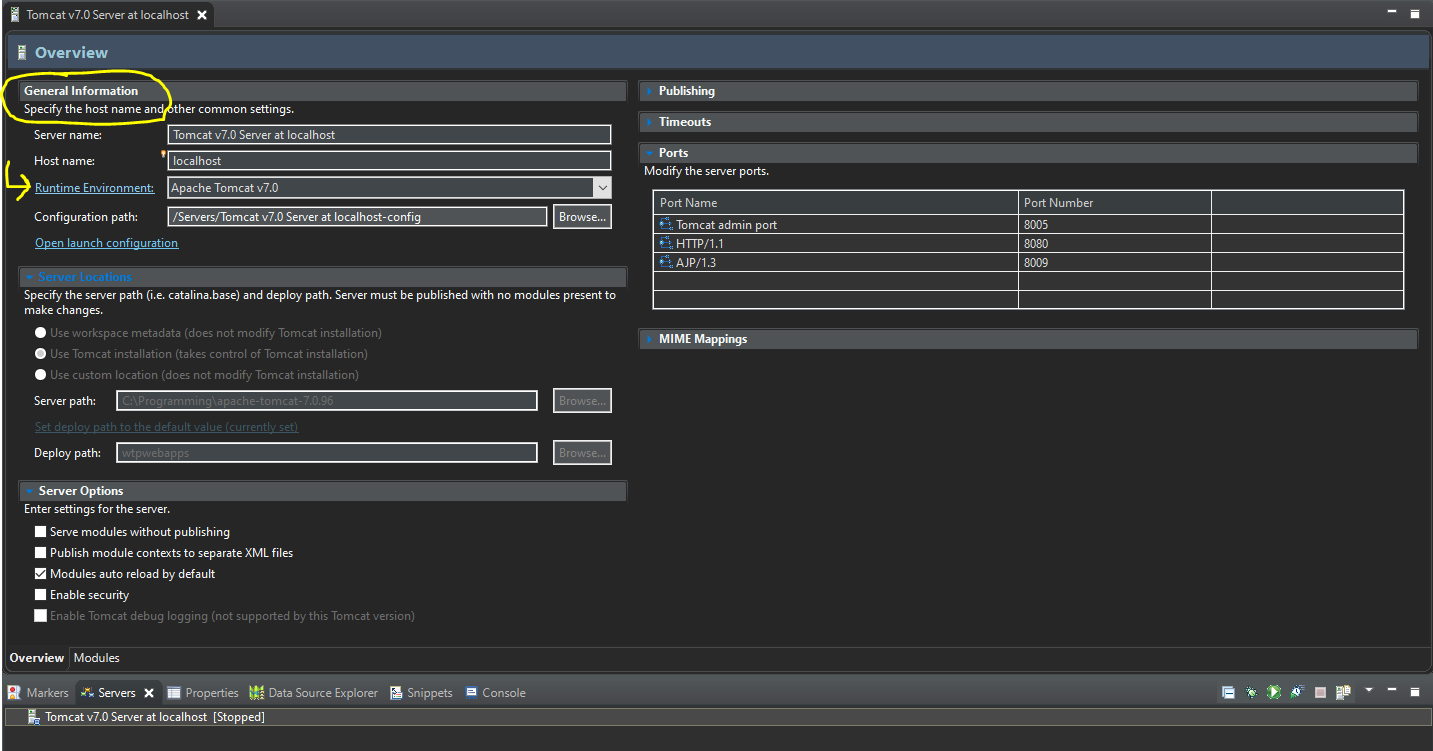Select the HTTP/1.1 port row icon

click(666, 244)
